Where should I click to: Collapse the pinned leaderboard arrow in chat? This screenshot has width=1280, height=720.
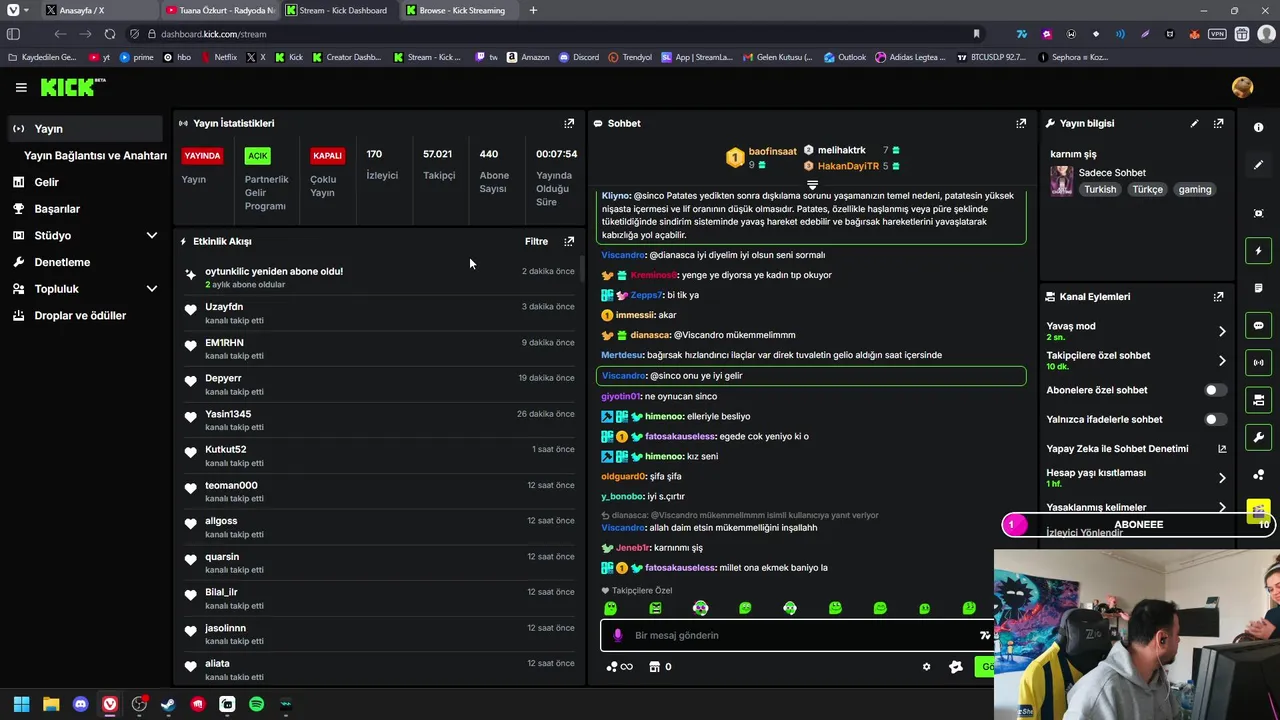(x=812, y=185)
